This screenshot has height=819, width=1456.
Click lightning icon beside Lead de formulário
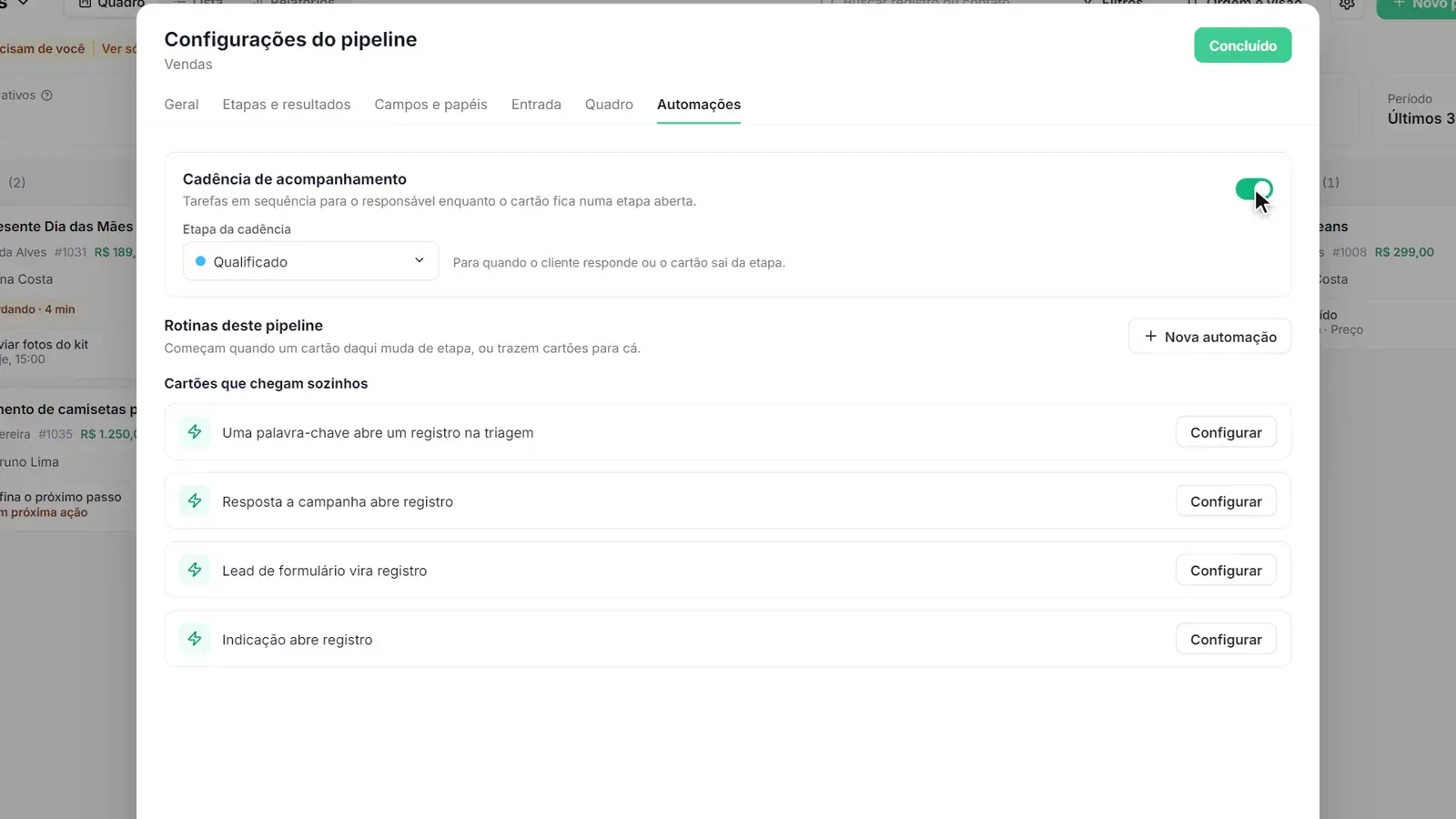195,570
